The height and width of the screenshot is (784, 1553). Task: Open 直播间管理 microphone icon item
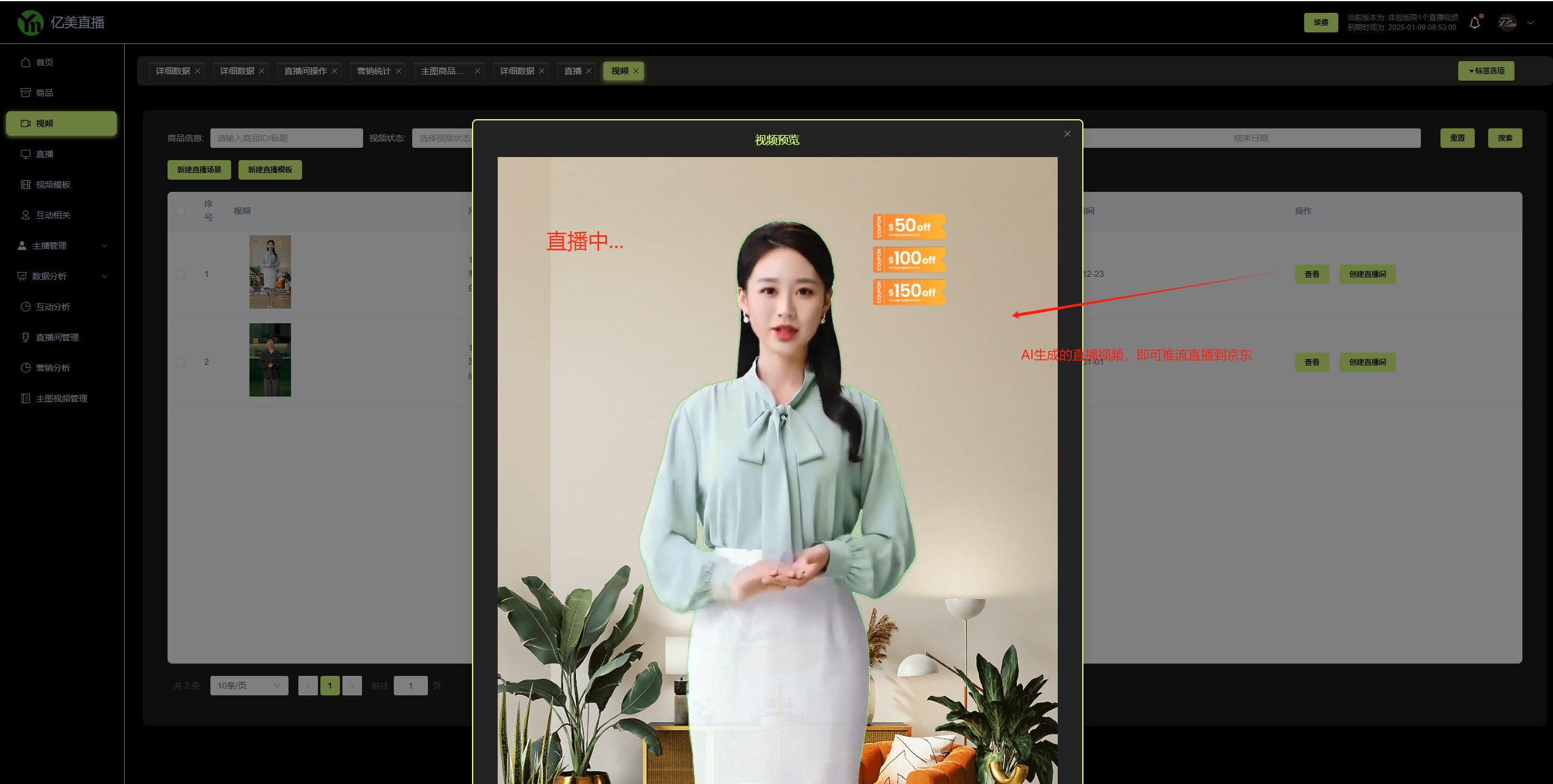click(26, 337)
